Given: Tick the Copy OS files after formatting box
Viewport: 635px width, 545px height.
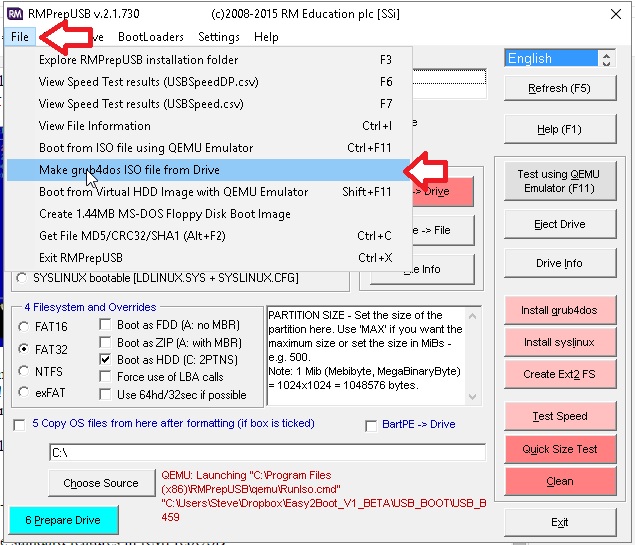Looking at the screenshot, I should point(19,426).
